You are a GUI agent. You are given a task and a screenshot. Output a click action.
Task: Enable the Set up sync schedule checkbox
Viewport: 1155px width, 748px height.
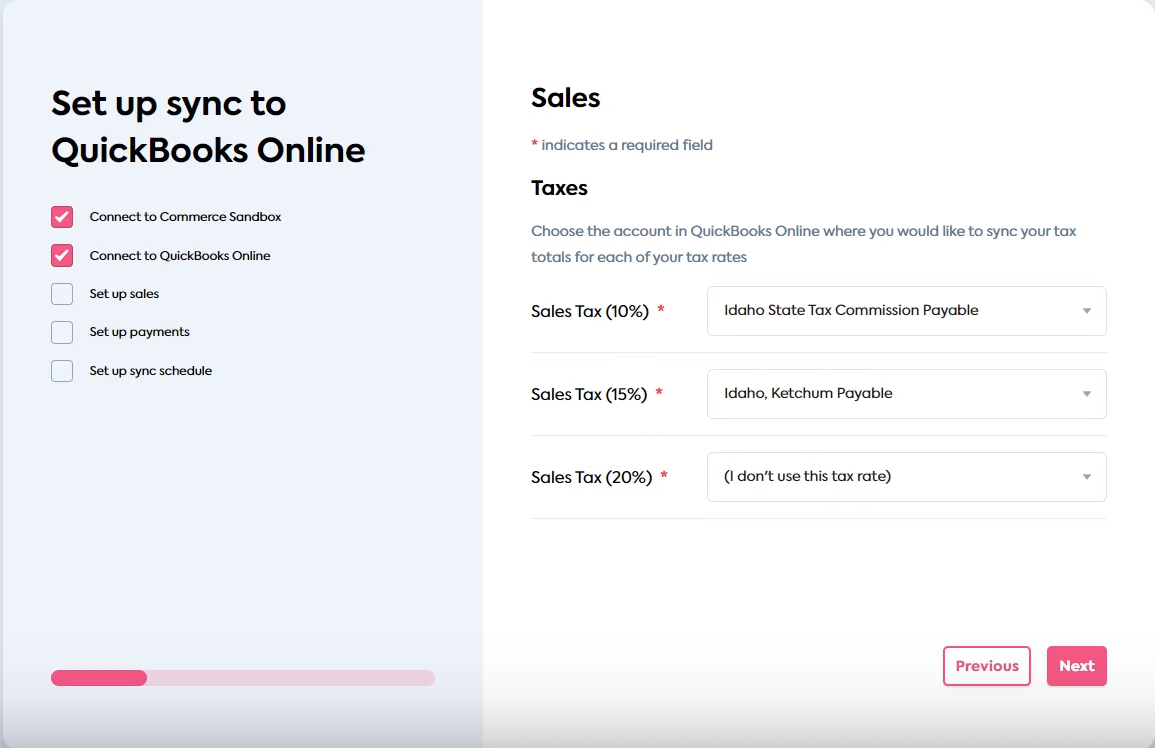(61, 370)
